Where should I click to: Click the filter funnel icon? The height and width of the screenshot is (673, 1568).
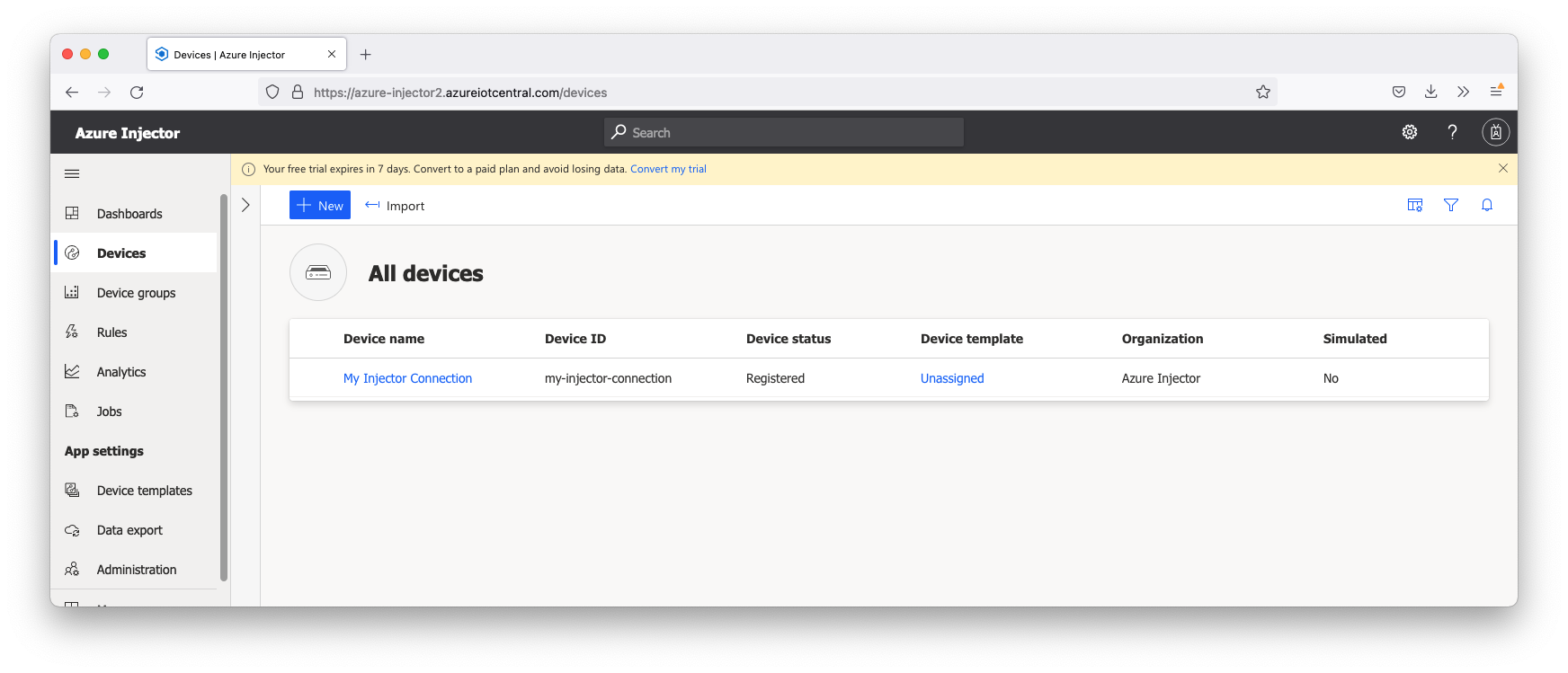1451,205
